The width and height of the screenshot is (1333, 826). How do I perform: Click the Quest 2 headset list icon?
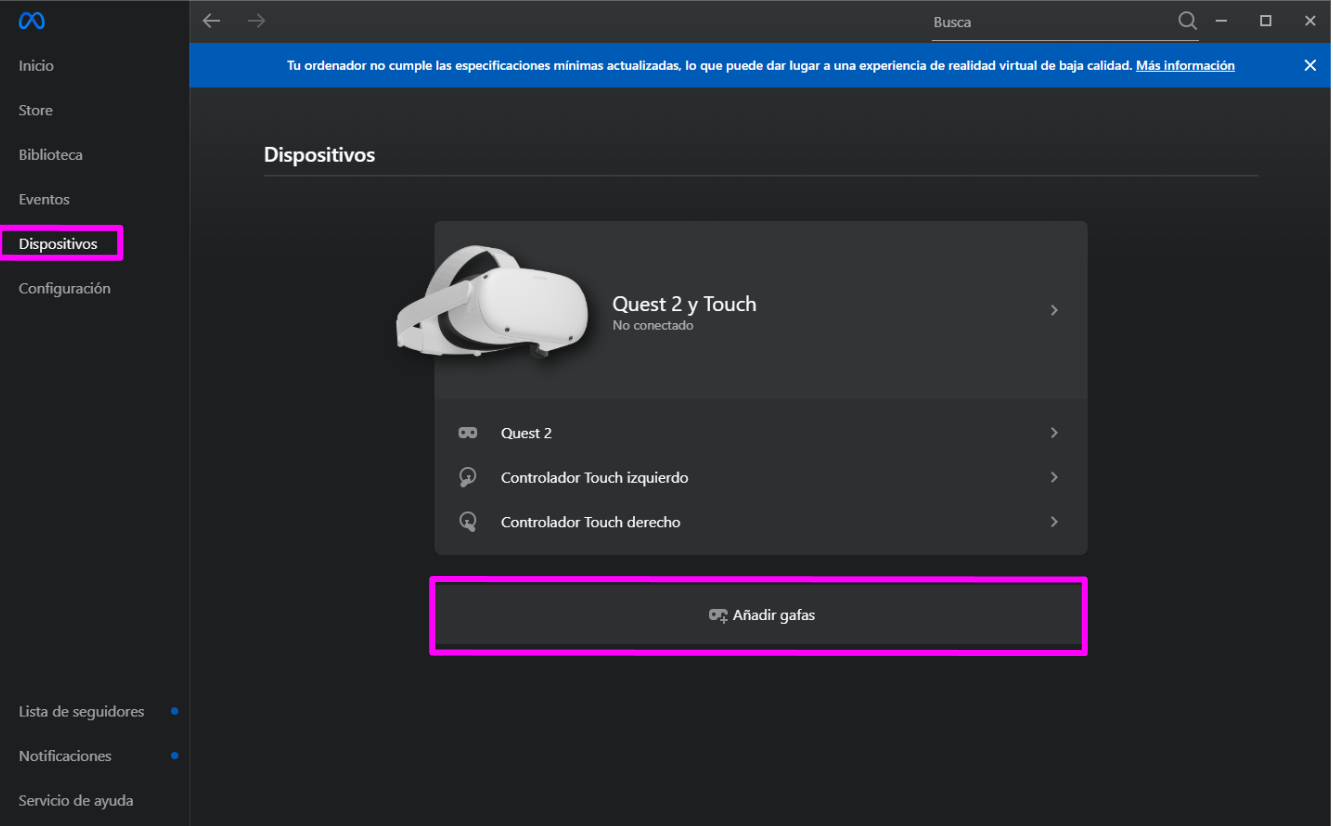[x=467, y=433]
